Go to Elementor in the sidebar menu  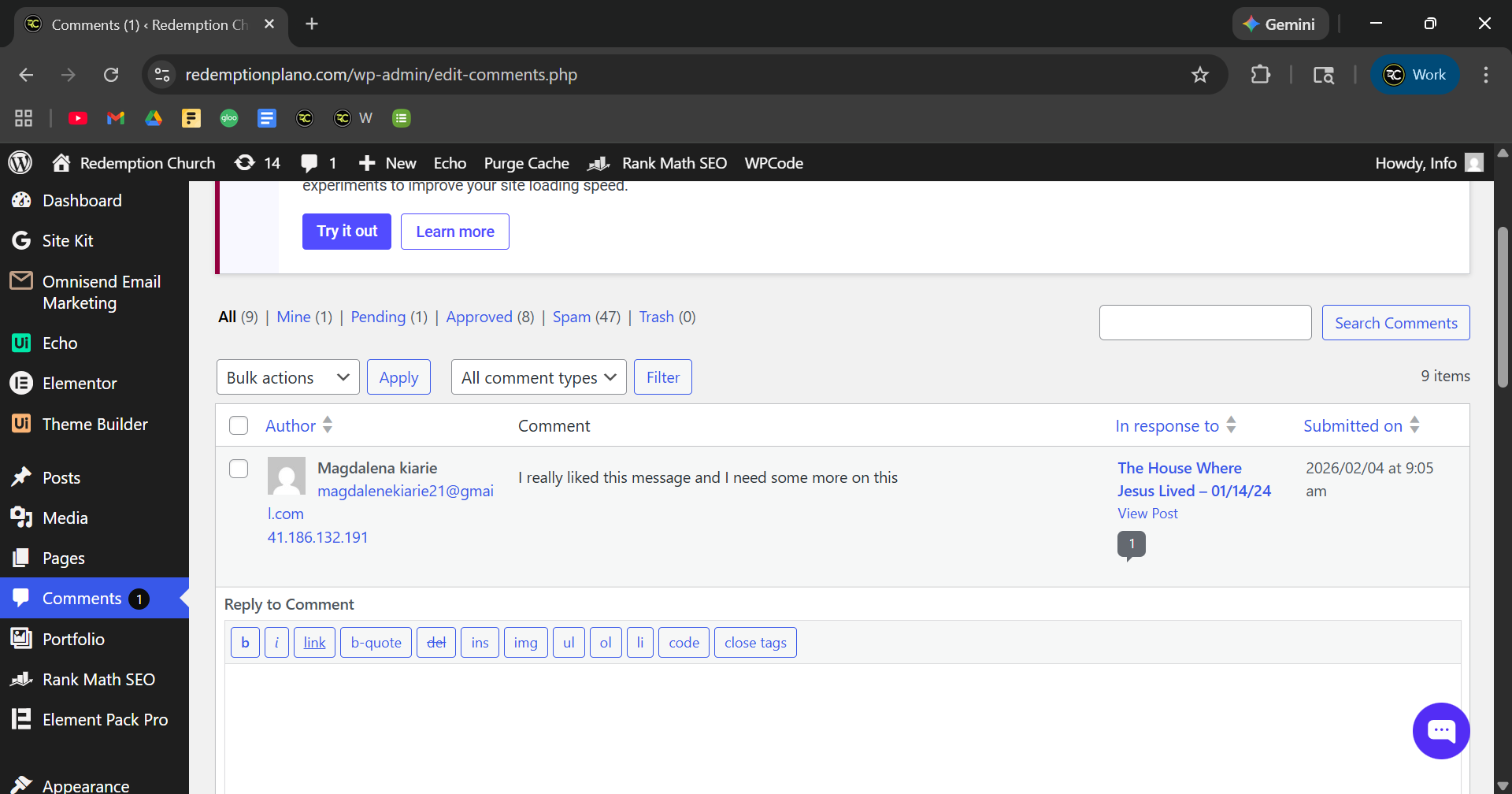pos(80,384)
